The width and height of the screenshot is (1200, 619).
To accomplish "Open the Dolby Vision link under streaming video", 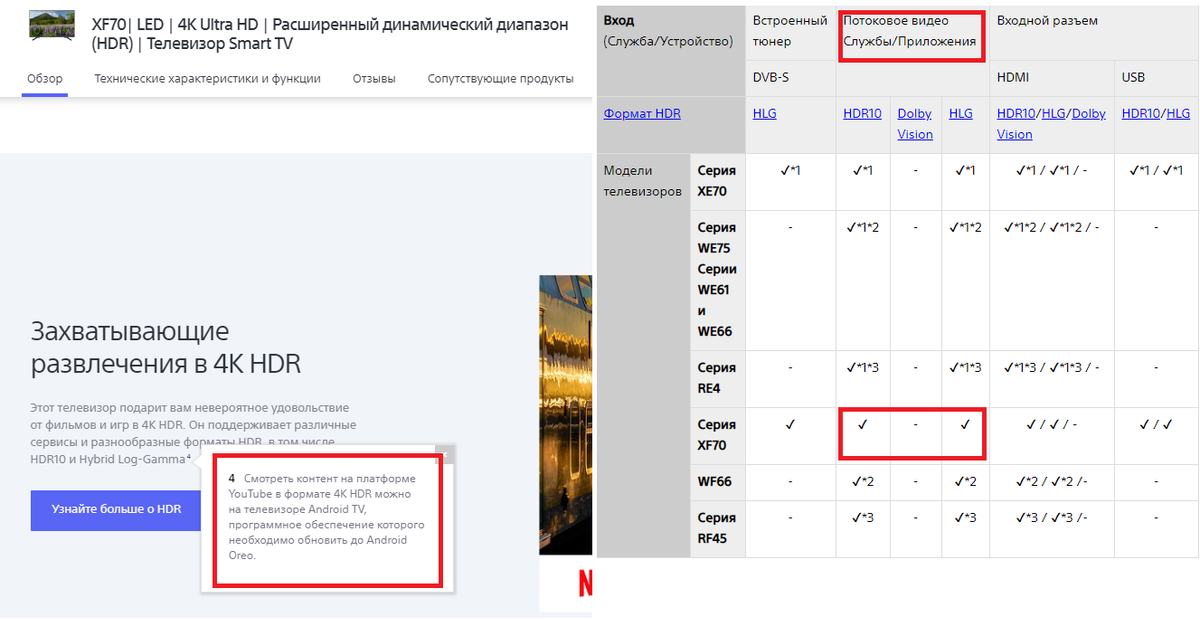I will tap(915, 124).
